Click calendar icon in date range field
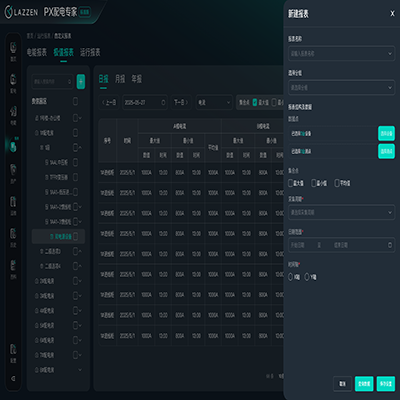 pos(390,245)
